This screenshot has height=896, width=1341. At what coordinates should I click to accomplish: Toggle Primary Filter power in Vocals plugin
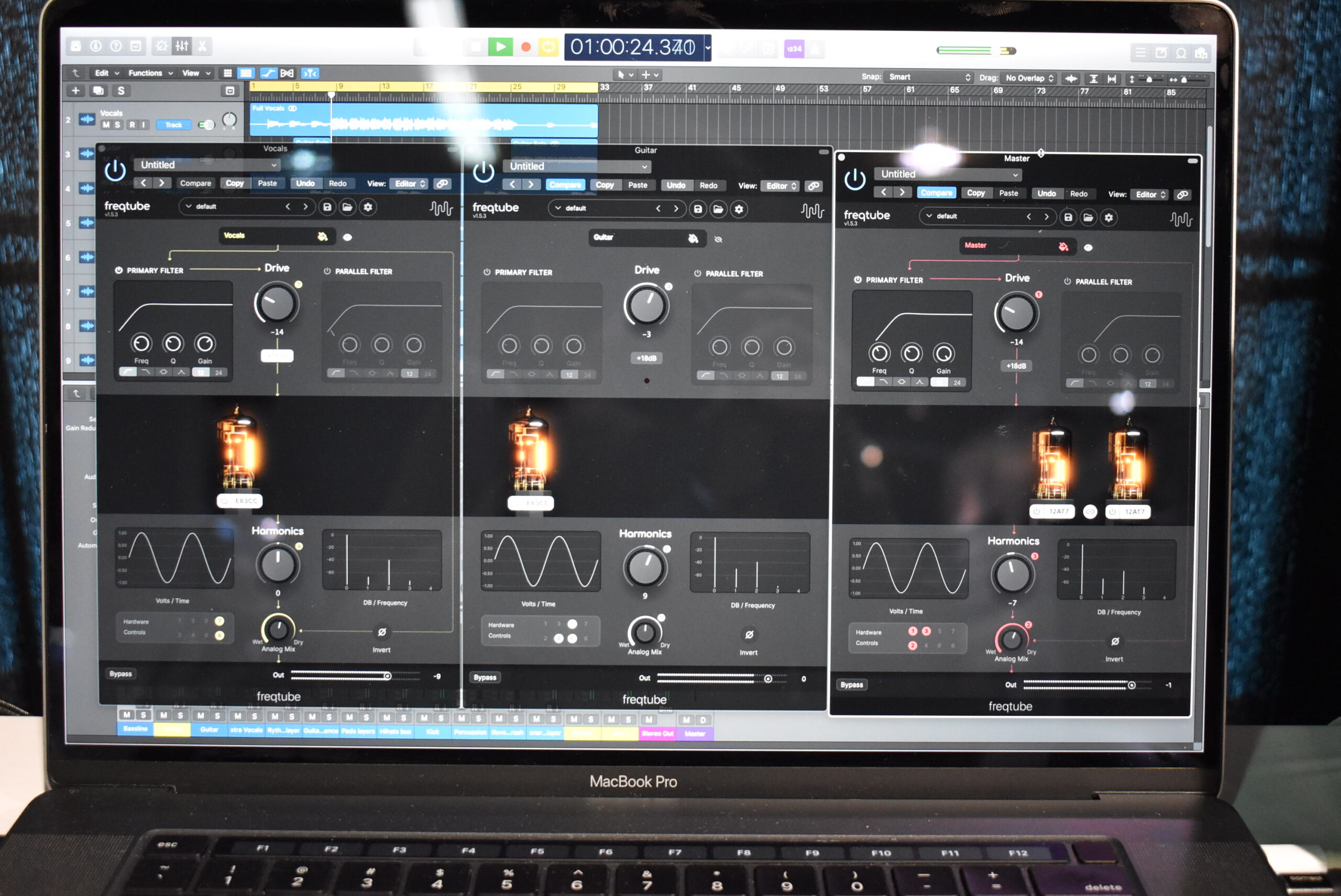click(119, 270)
